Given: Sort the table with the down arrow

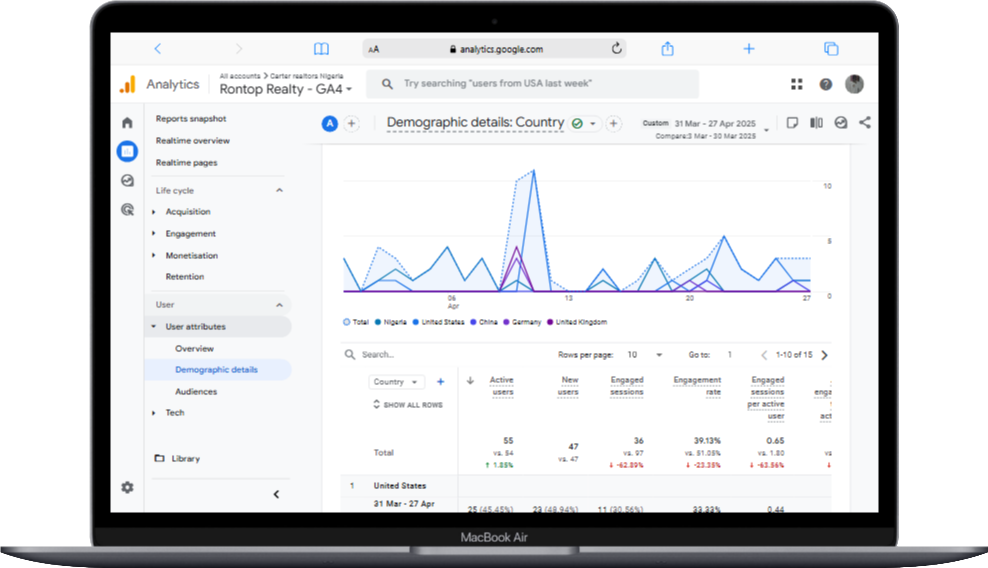Looking at the screenshot, I should click(x=470, y=380).
